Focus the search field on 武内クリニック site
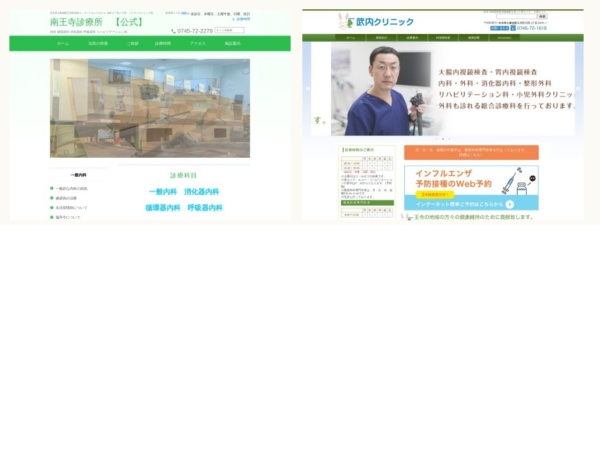The image size is (600, 450). (517, 16)
